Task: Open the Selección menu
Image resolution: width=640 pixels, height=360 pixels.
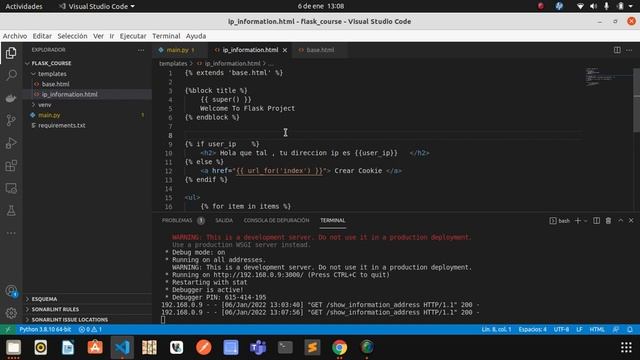Action: [72, 36]
